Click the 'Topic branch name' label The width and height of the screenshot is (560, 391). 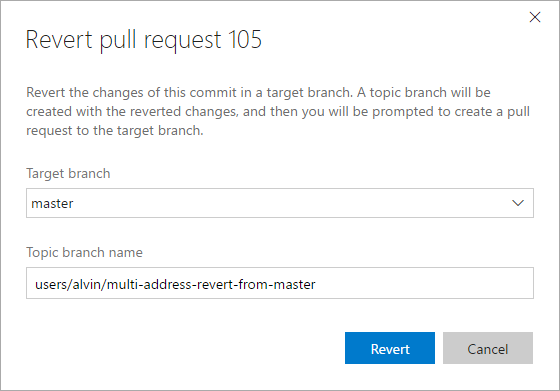click(x=84, y=252)
